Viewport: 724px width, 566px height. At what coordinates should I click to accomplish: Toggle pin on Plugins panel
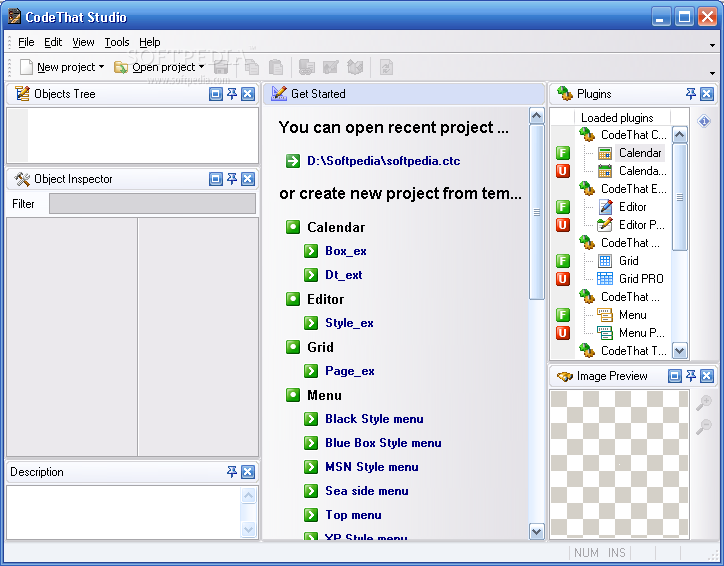point(690,94)
